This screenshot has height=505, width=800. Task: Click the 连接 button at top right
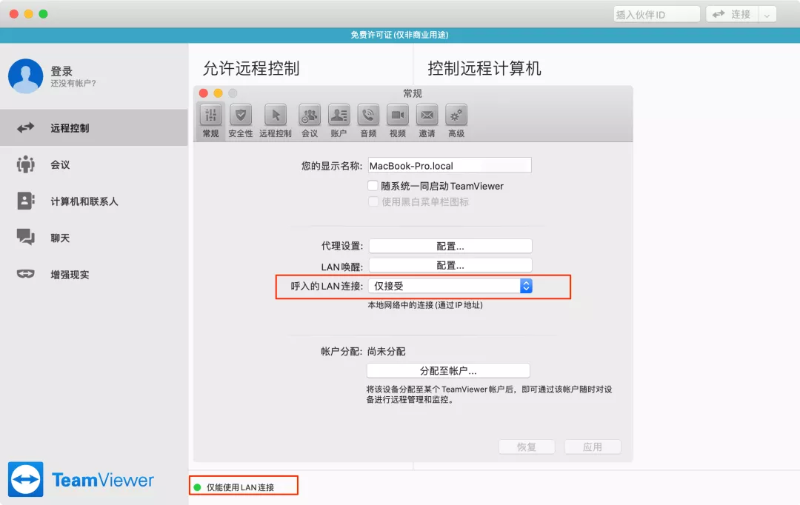pos(733,15)
